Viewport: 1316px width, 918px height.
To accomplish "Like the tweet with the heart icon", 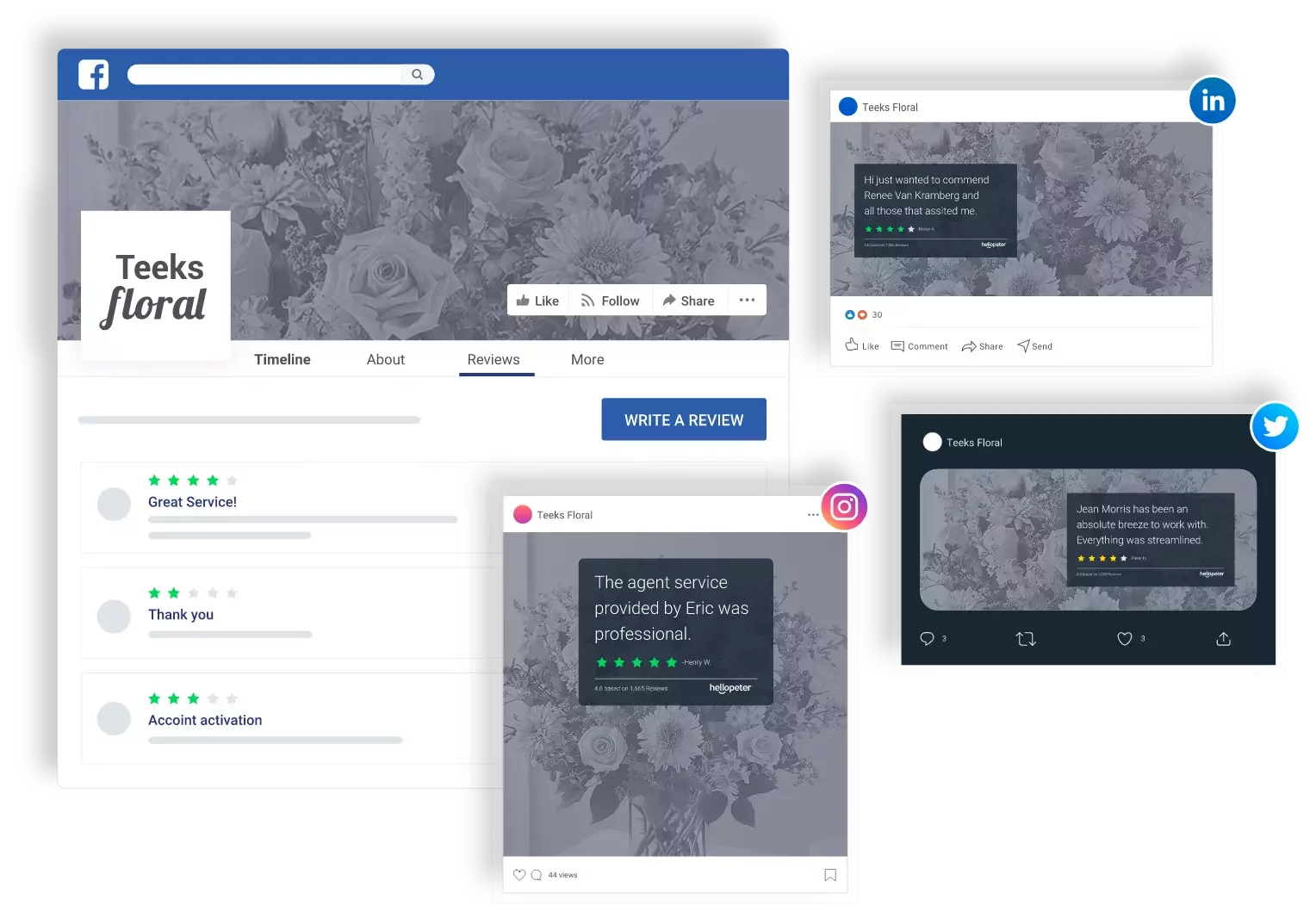I will 1124,638.
